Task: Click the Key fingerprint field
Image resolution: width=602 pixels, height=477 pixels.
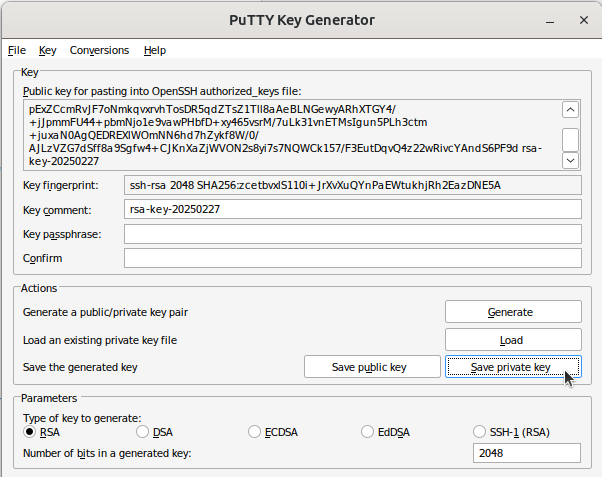Action: pyautogui.click(x=353, y=185)
